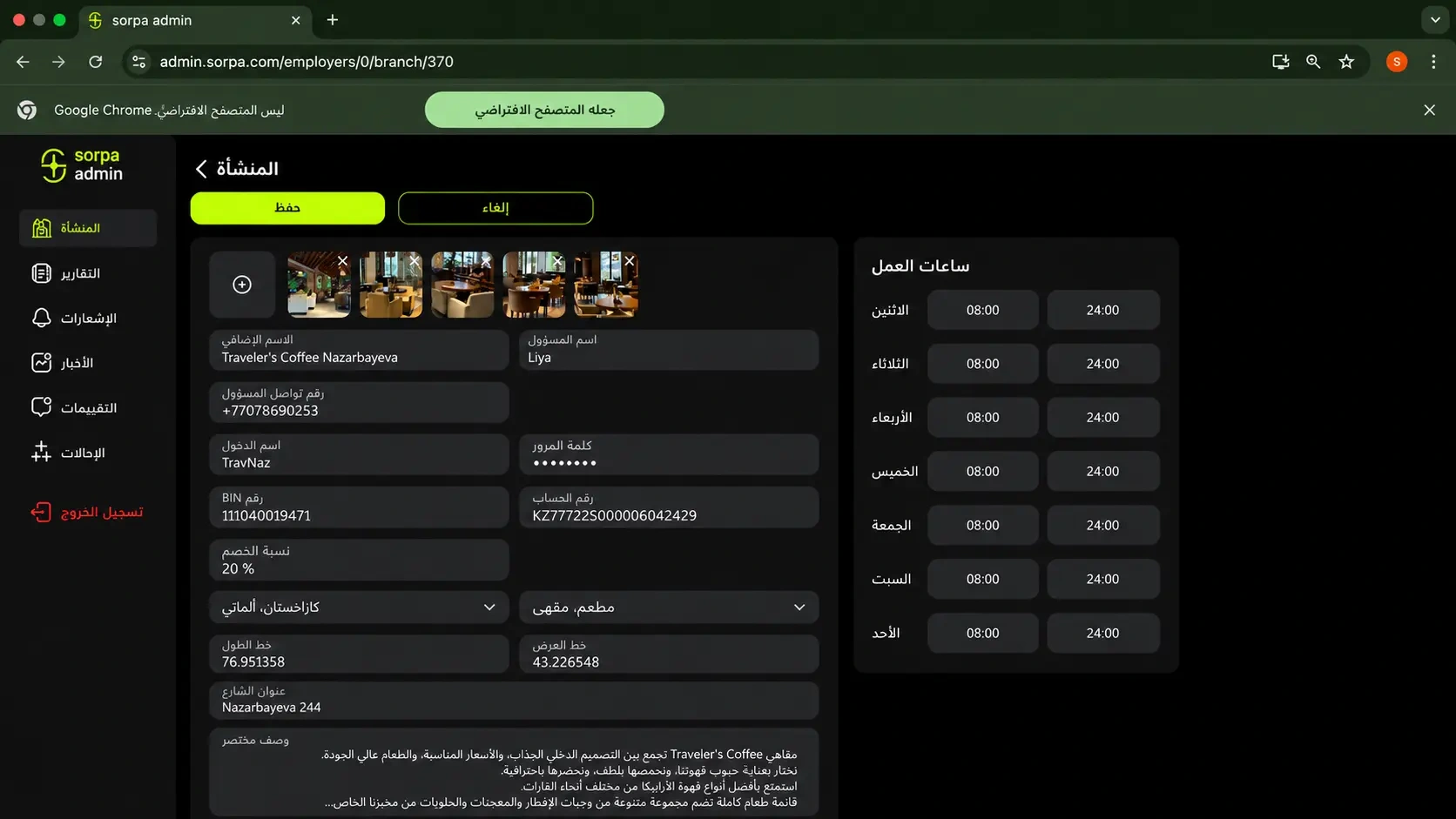Set Tuesday الثلاثاء closing time 24:00
This screenshot has width=1456, height=819.
(1102, 364)
